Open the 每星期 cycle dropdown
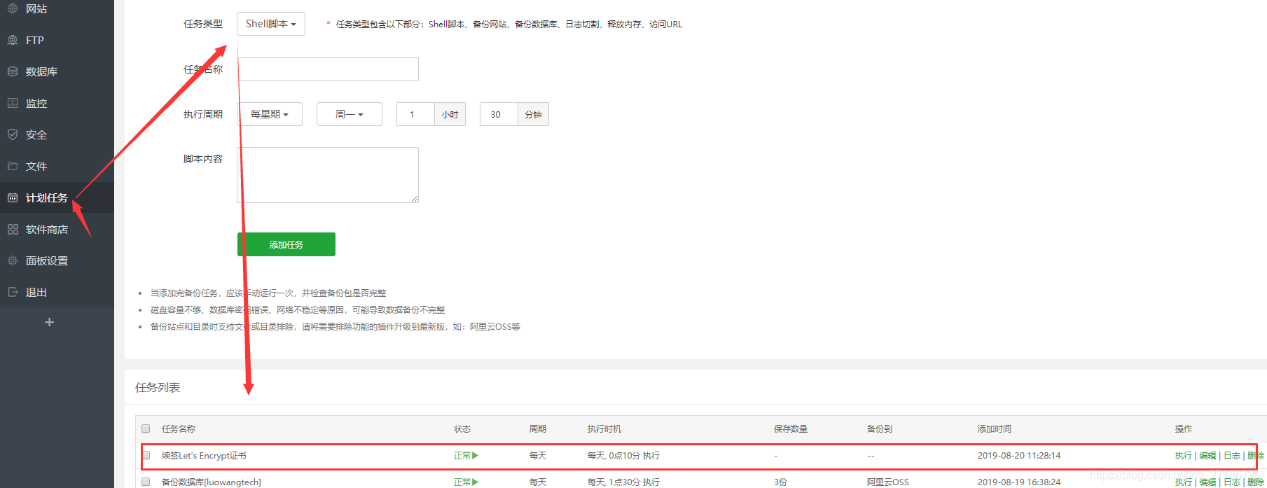Viewport: 1267px width, 488px height. point(270,115)
